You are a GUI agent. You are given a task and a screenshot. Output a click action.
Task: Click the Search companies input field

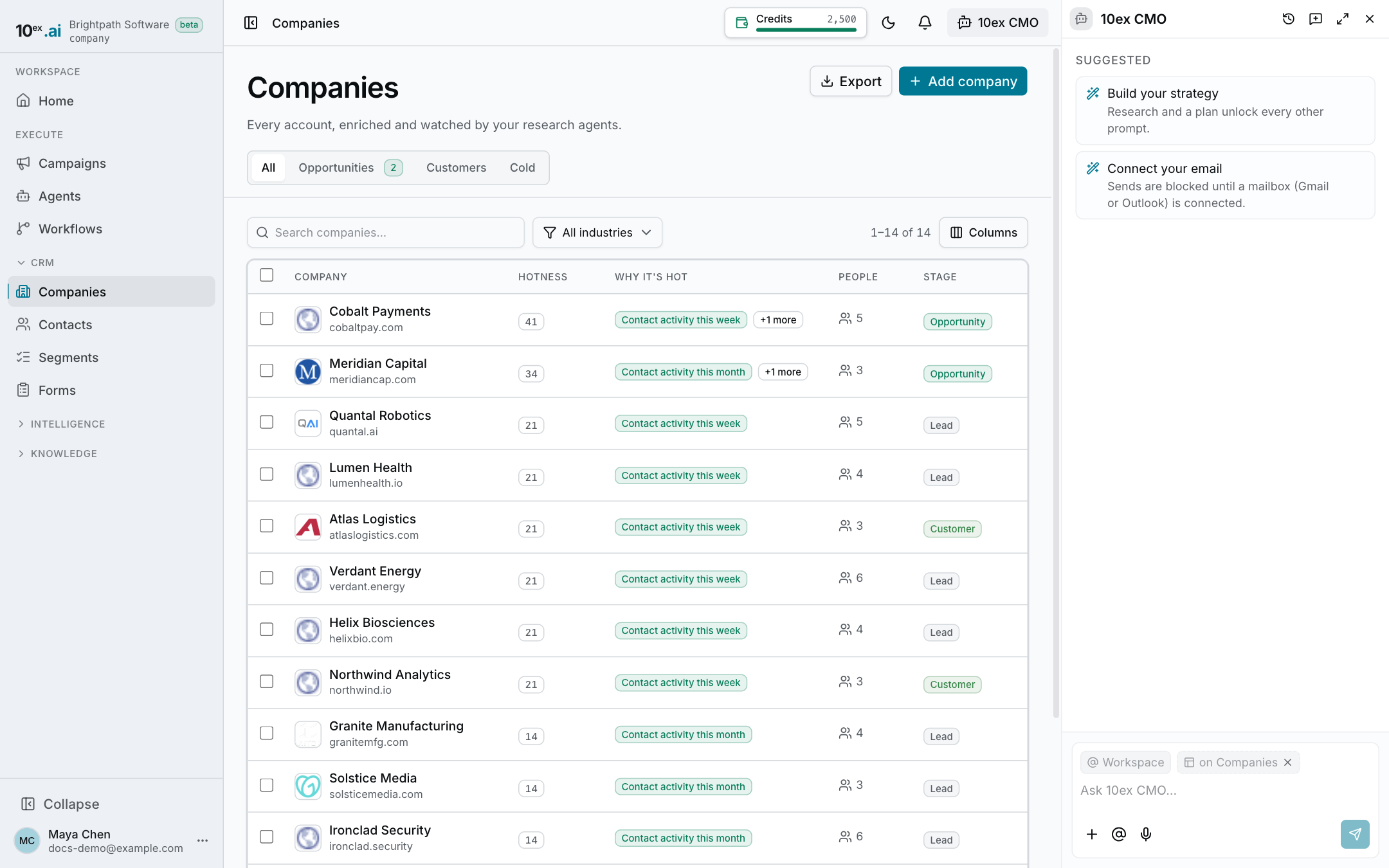point(386,233)
